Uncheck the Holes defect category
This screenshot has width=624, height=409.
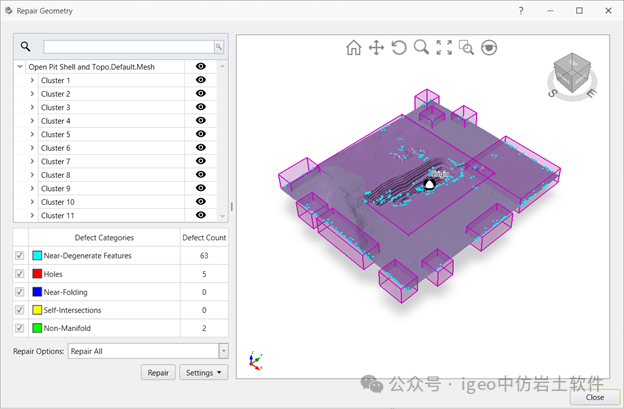pyautogui.click(x=20, y=274)
